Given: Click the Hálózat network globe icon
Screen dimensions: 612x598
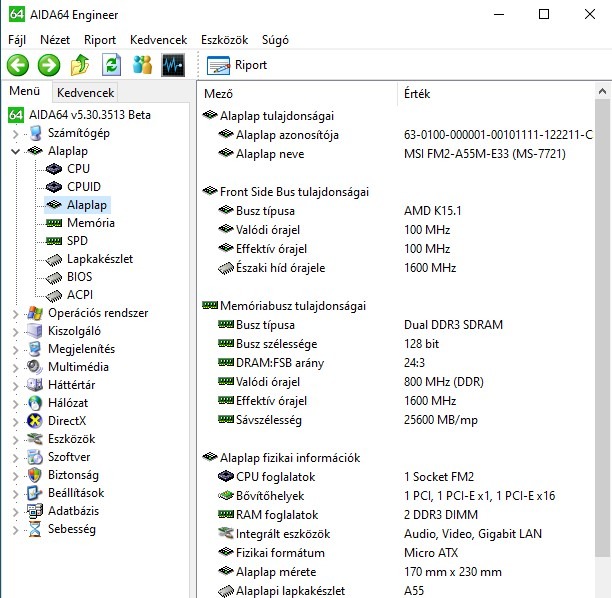Looking at the screenshot, I should coord(35,403).
